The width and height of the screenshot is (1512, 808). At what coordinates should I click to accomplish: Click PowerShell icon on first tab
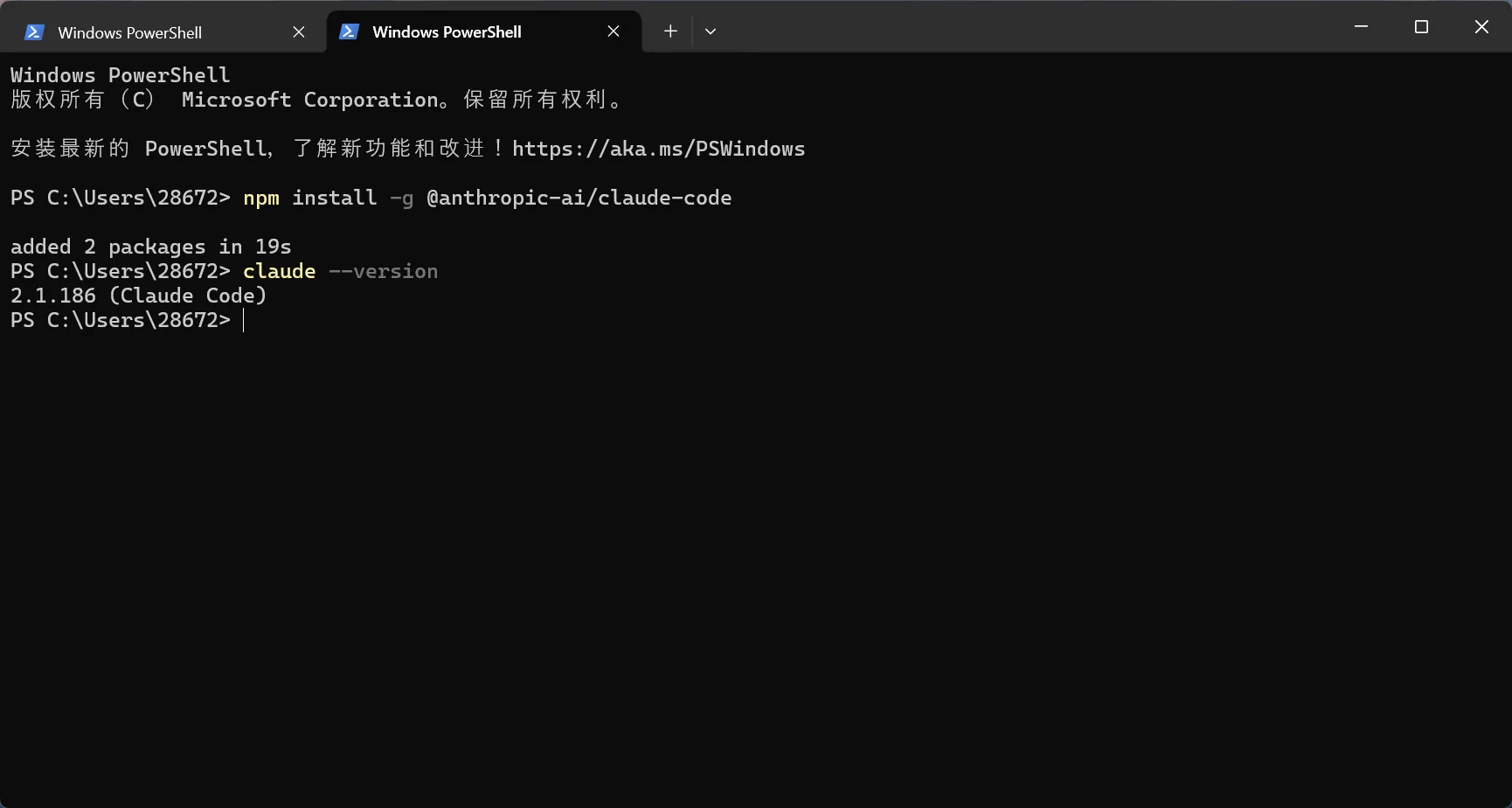(x=34, y=32)
